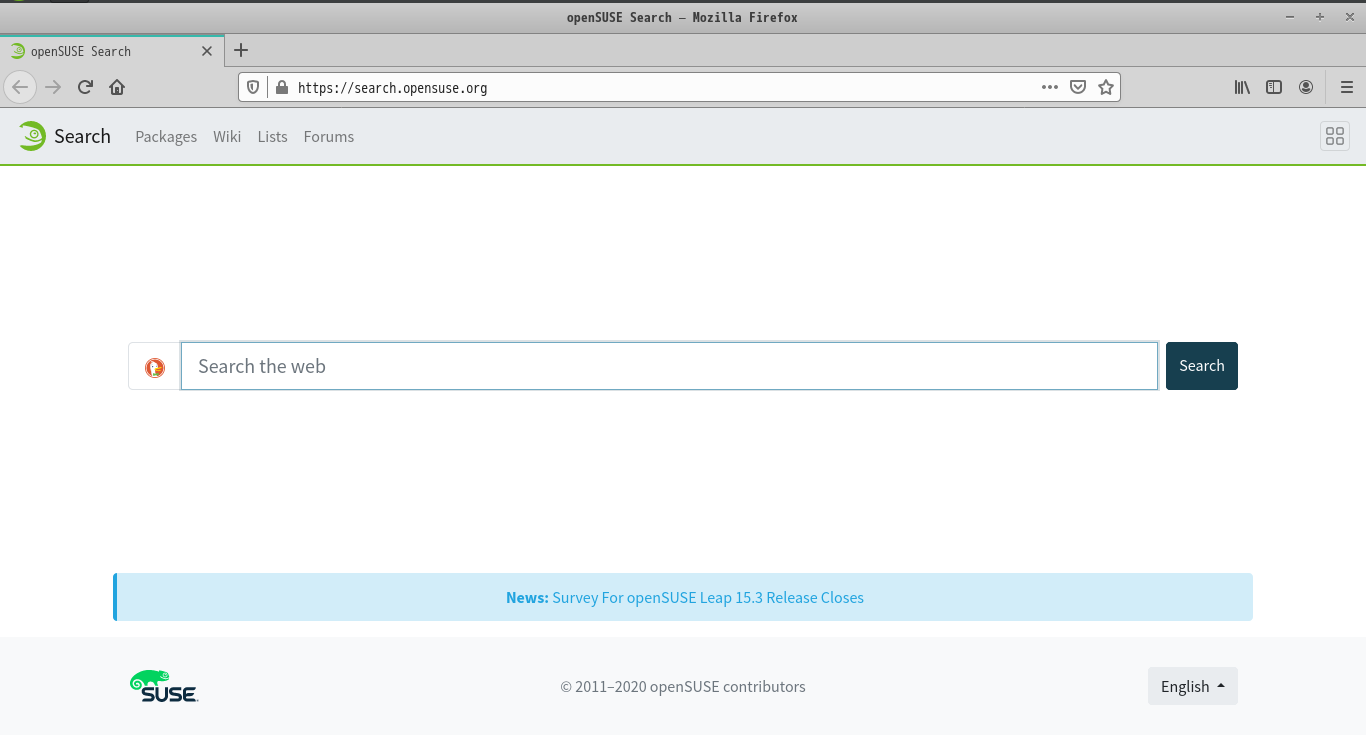Screen dimensions: 1366x735
Task: Open the Firefox account icon
Action: point(1306,87)
